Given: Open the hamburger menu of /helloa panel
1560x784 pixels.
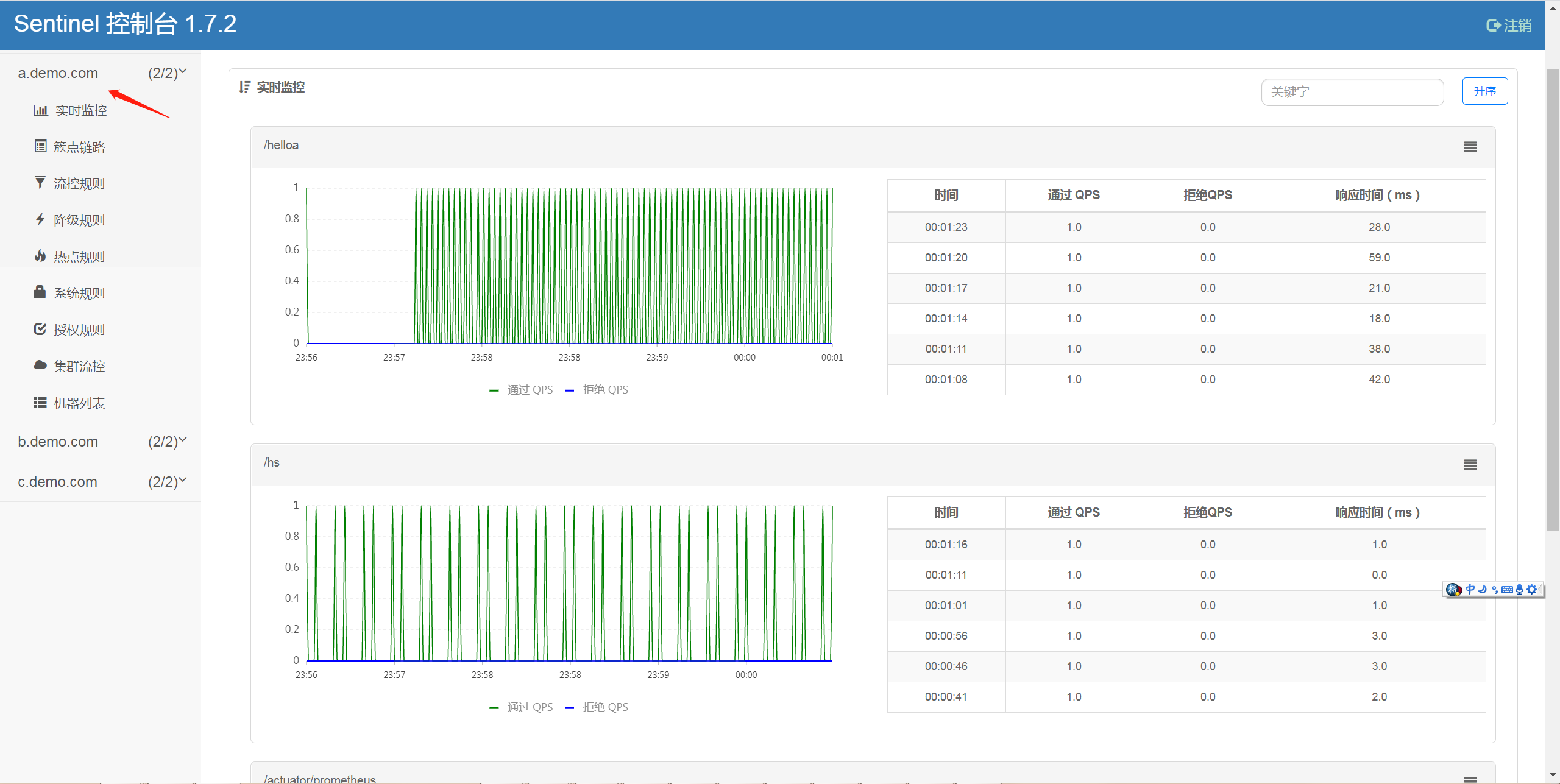Looking at the screenshot, I should [1470, 147].
